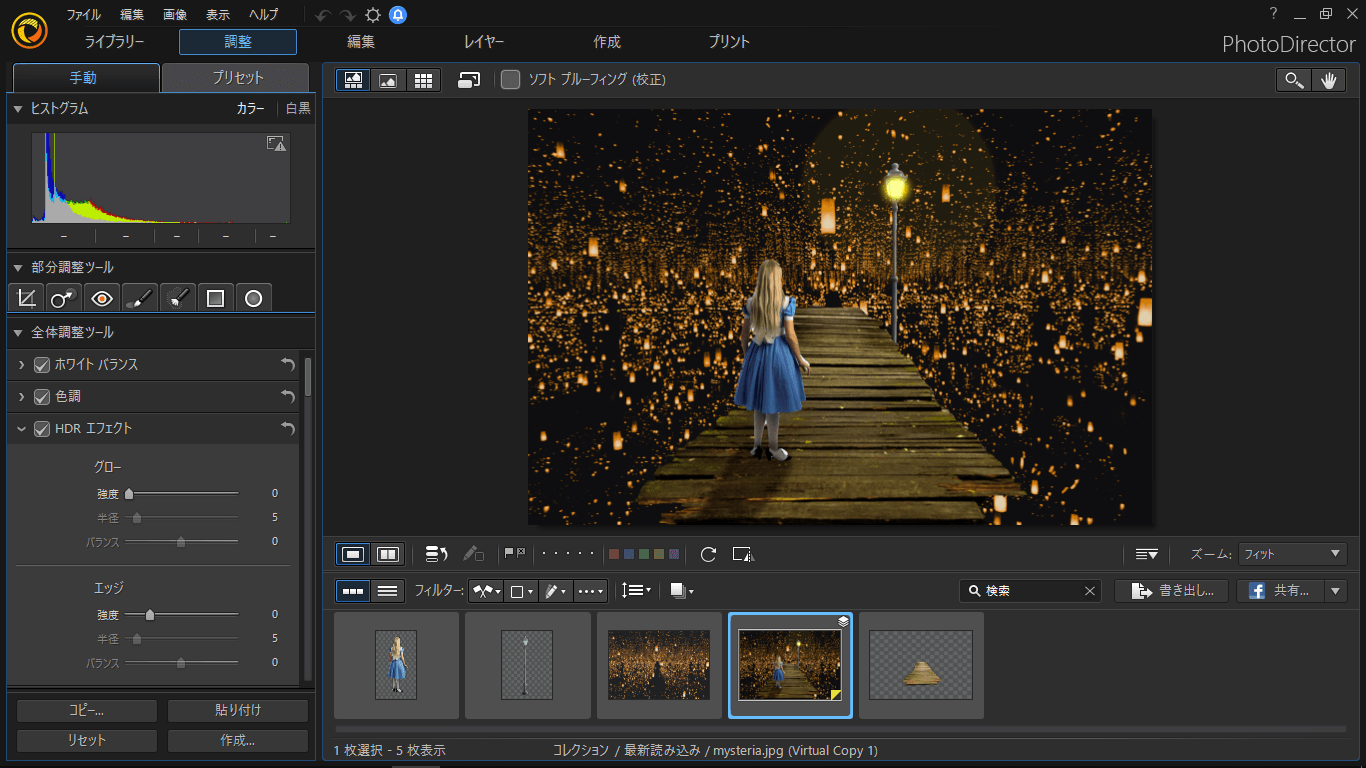Enable the Soft Proofing checkbox
This screenshot has width=1366, height=768.
511,80
